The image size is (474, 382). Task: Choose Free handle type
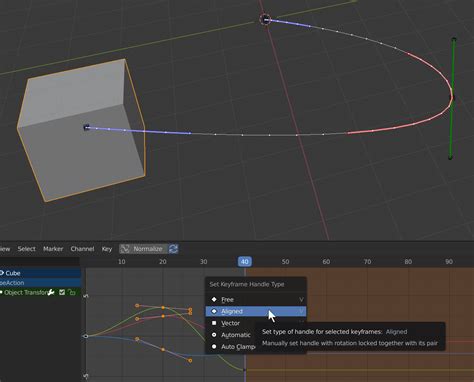pos(256,299)
